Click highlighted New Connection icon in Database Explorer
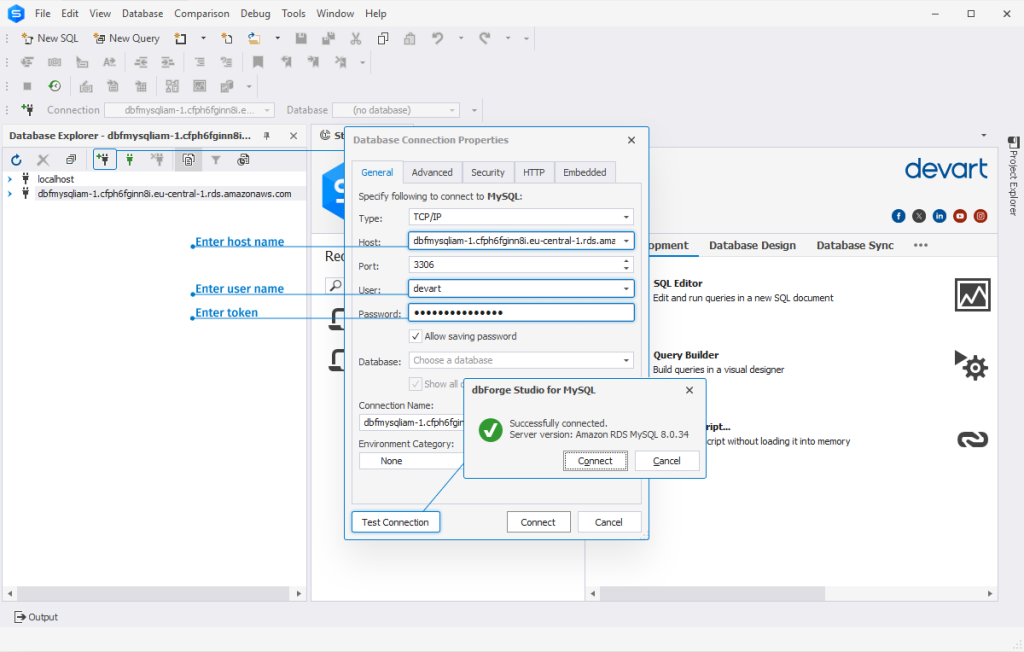Viewport: 1024px width, 652px height. tap(104, 159)
